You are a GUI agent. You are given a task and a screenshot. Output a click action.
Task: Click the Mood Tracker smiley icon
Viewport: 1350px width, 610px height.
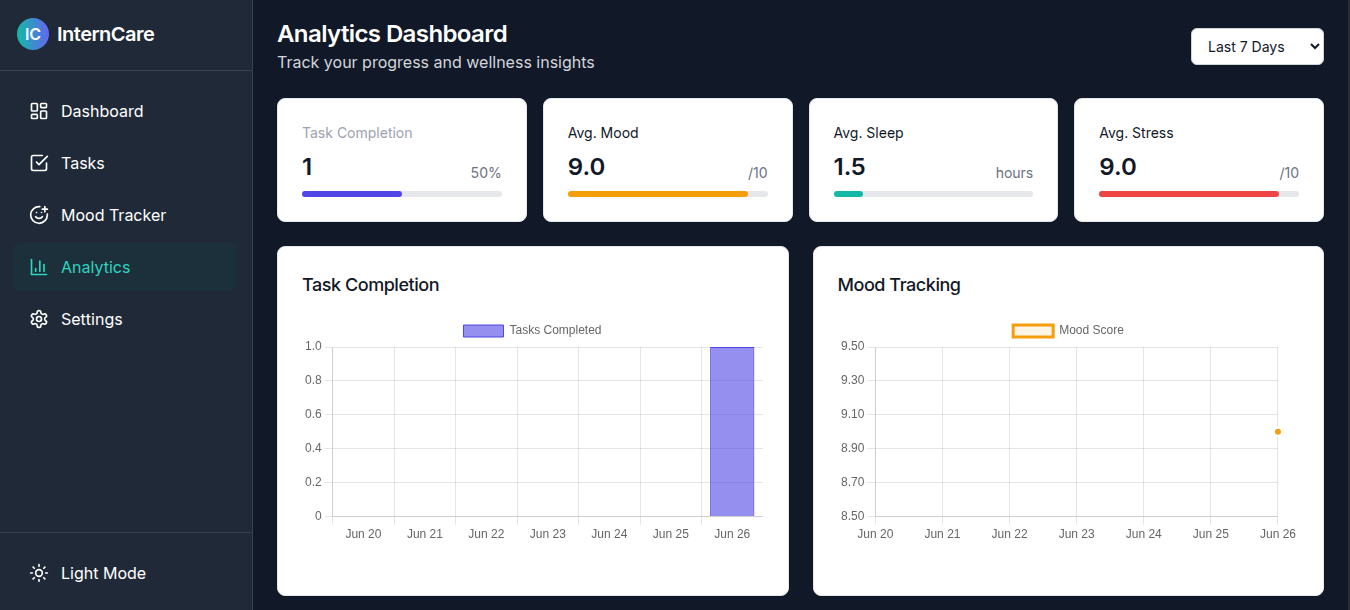39,215
